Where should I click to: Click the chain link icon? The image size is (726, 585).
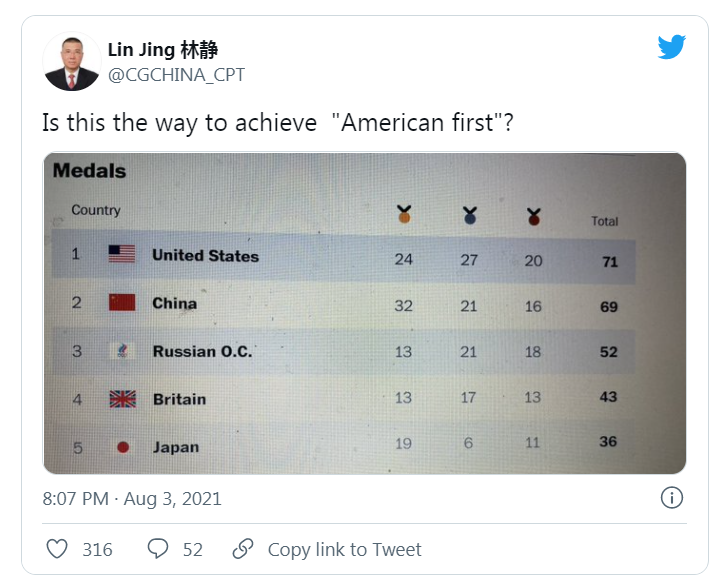(x=243, y=549)
